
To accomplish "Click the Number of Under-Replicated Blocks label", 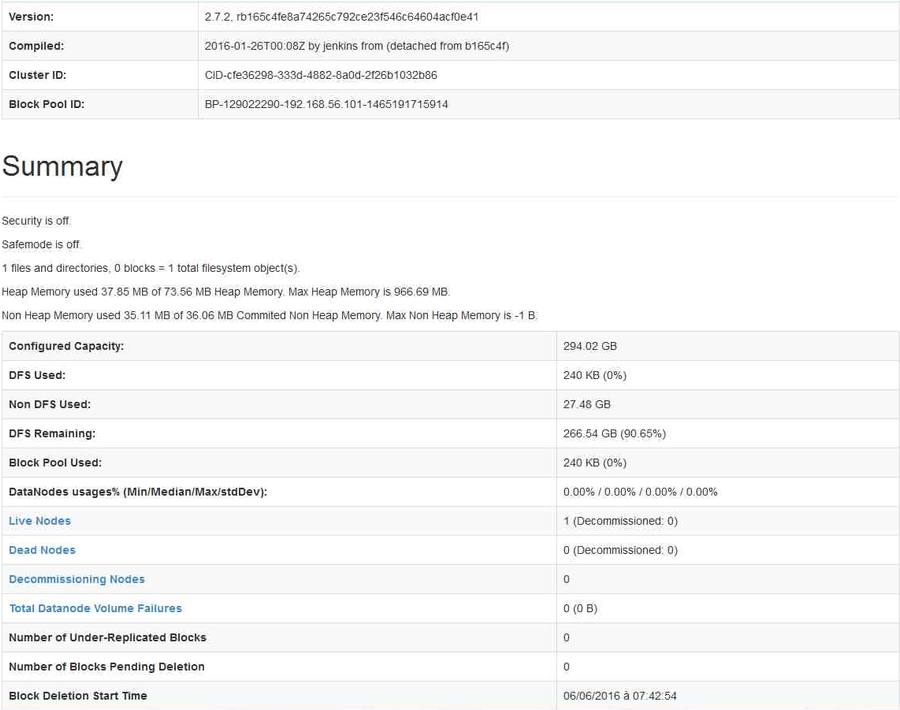I will 107,637.
